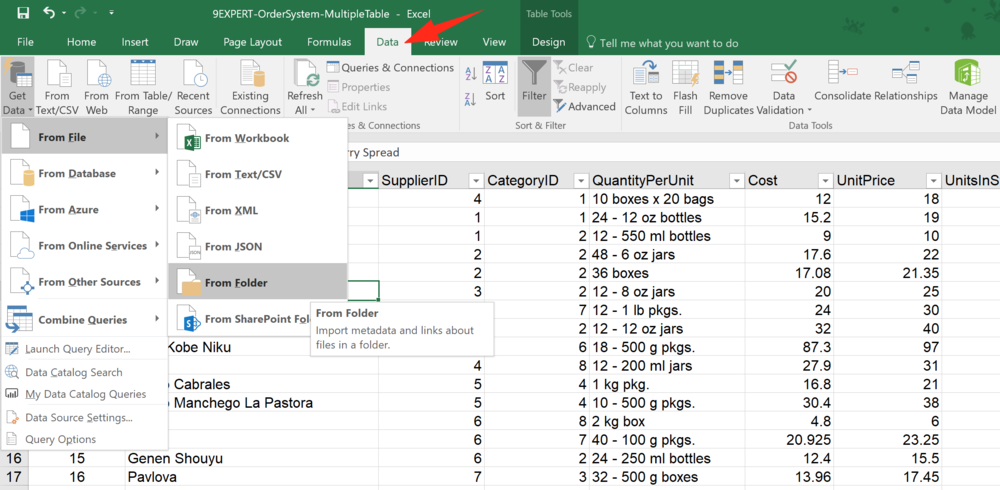Select cell containing Pavlova
The height and width of the screenshot is (490, 1000).
(252, 477)
